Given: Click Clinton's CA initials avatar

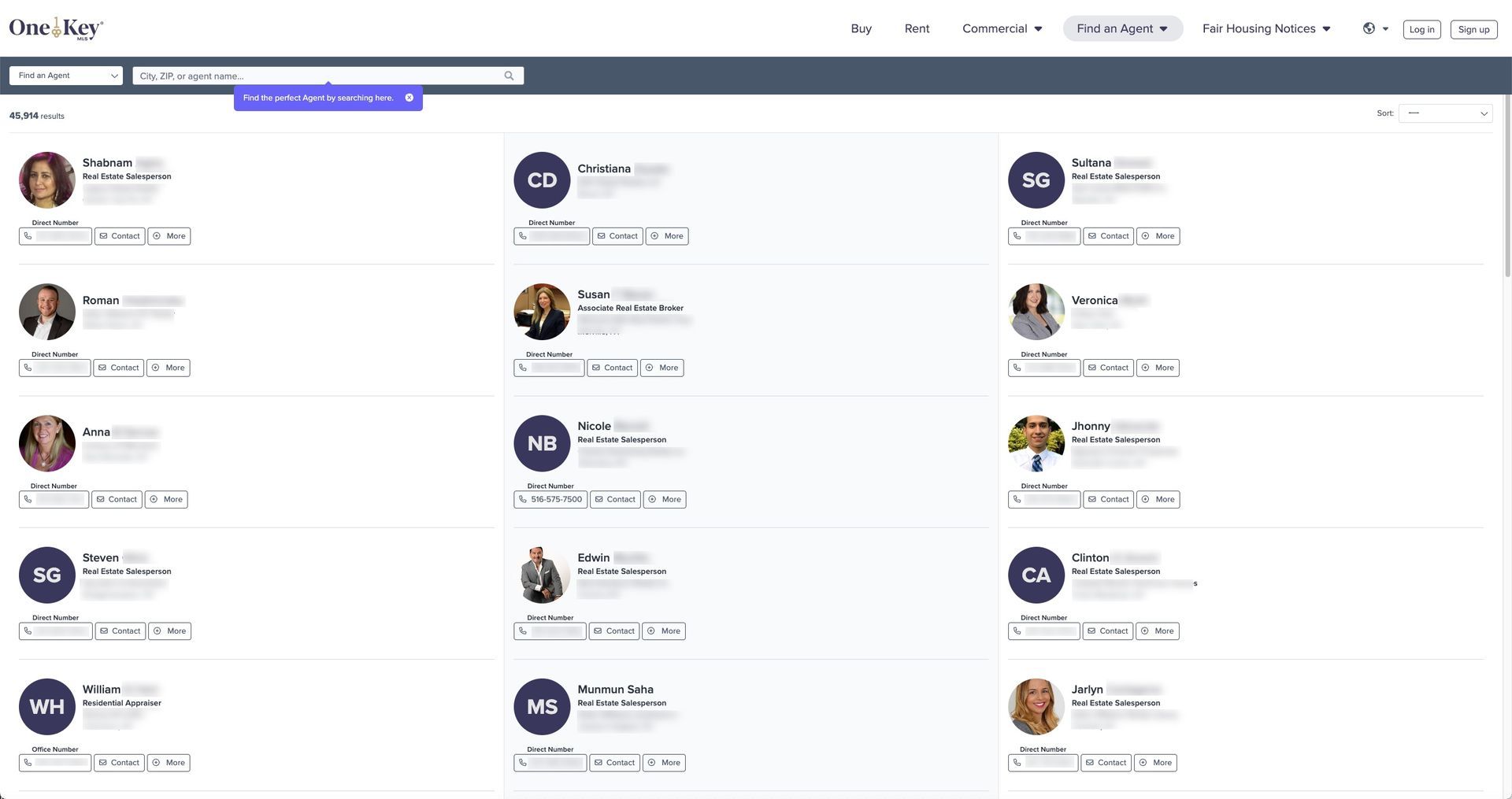Looking at the screenshot, I should click(1036, 575).
